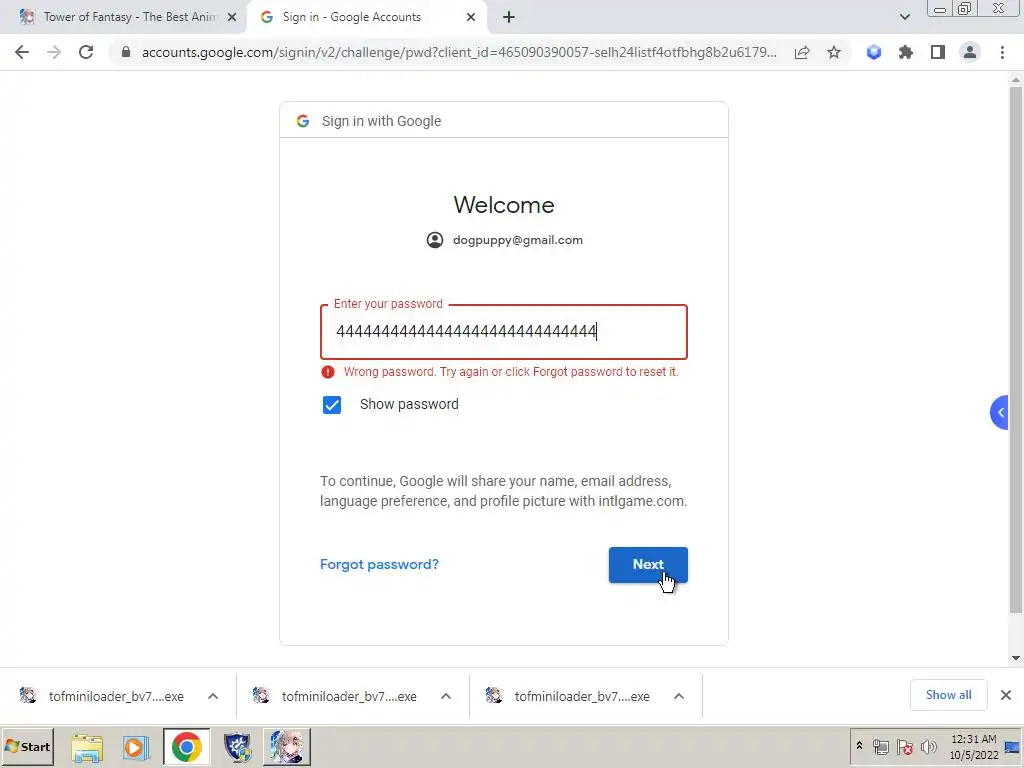The height and width of the screenshot is (768, 1024).
Task: Click the Next button
Action: [x=648, y=565]
